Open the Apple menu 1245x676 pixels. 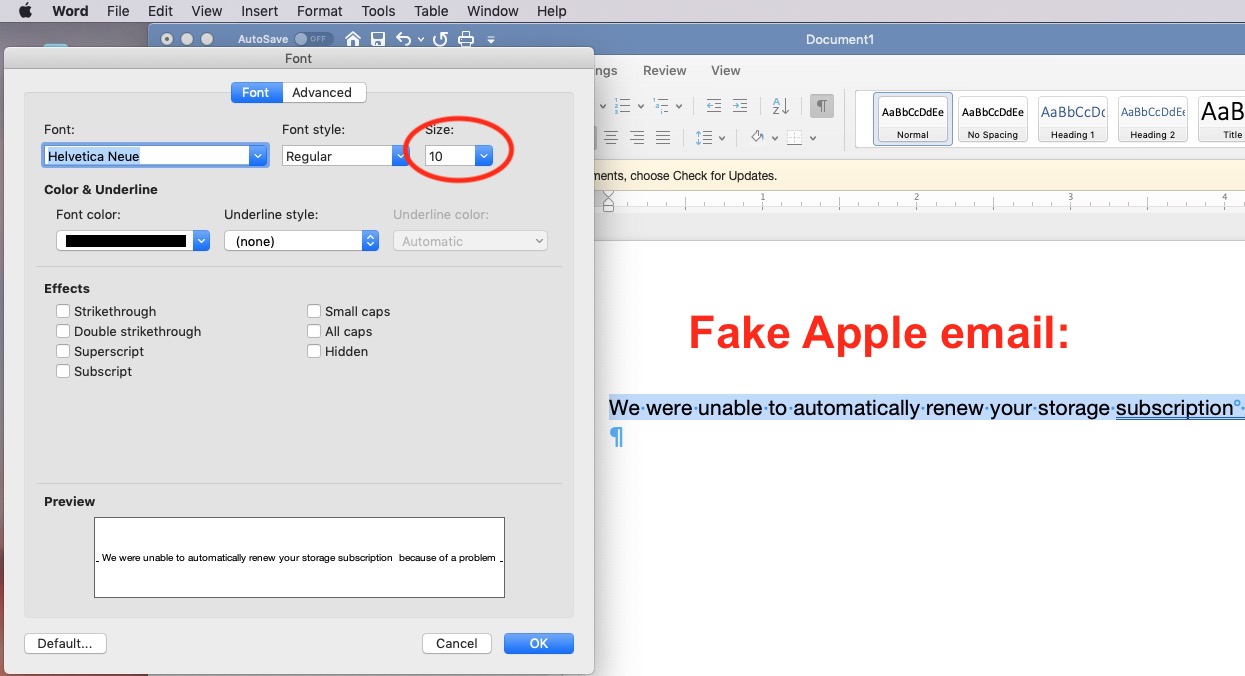pos(25,11)
